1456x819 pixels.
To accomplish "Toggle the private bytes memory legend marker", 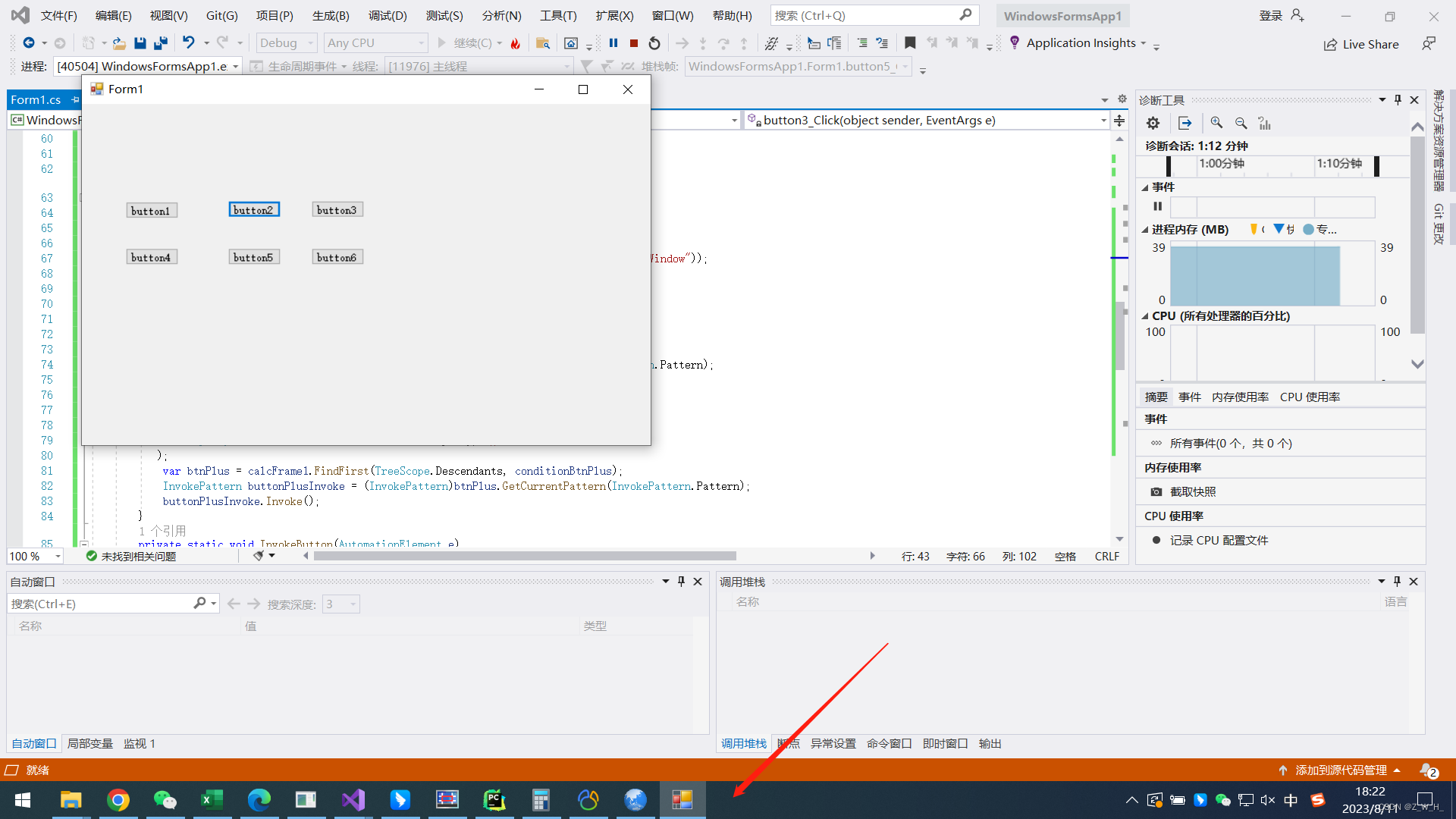I will [x=1308, y=229].
